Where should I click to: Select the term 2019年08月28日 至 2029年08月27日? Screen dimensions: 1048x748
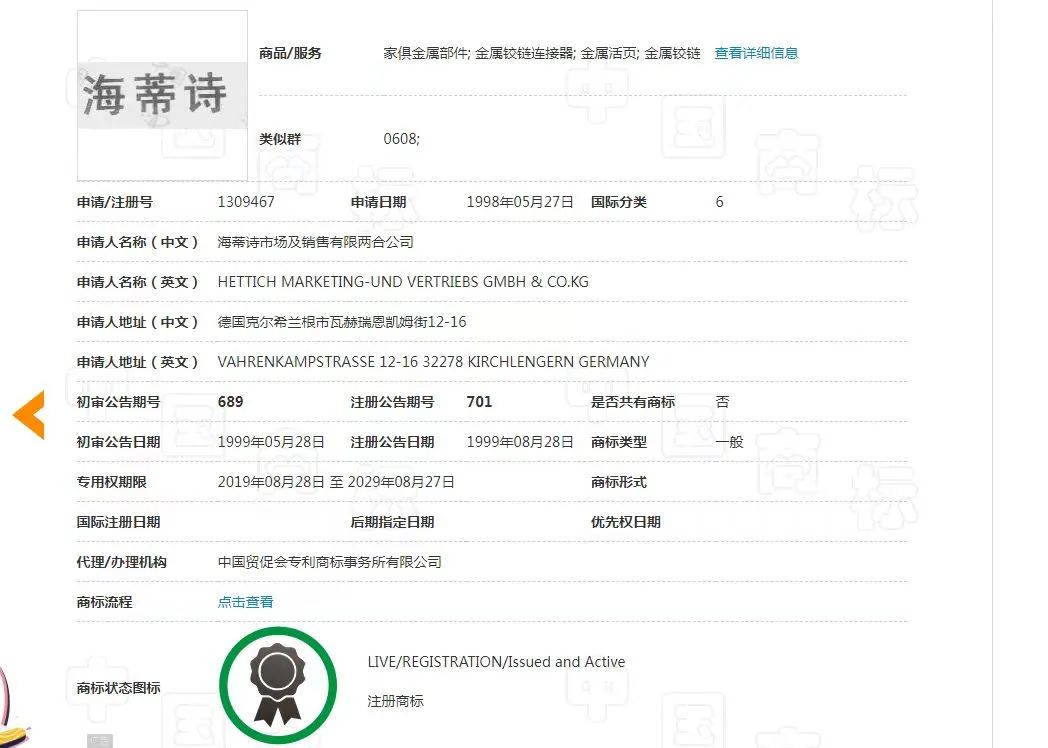click(x=336, y=482)
